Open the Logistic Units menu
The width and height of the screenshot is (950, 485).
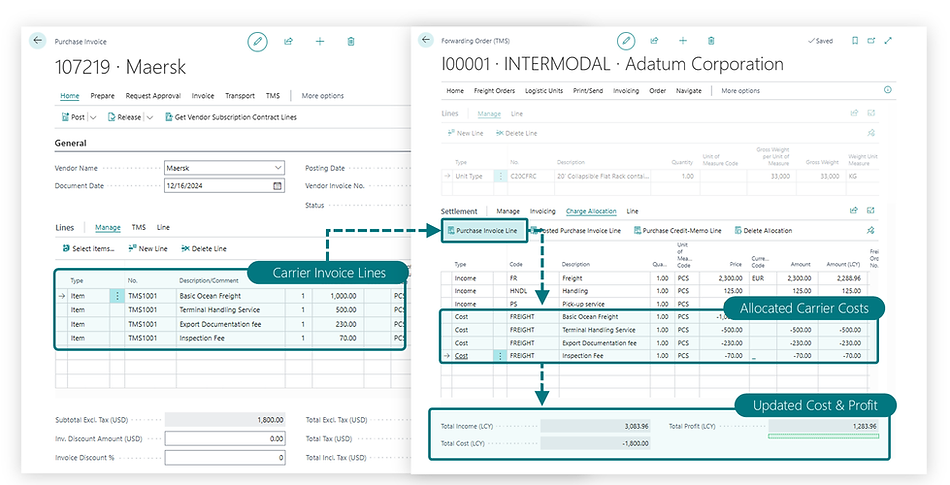click(543, 91)
